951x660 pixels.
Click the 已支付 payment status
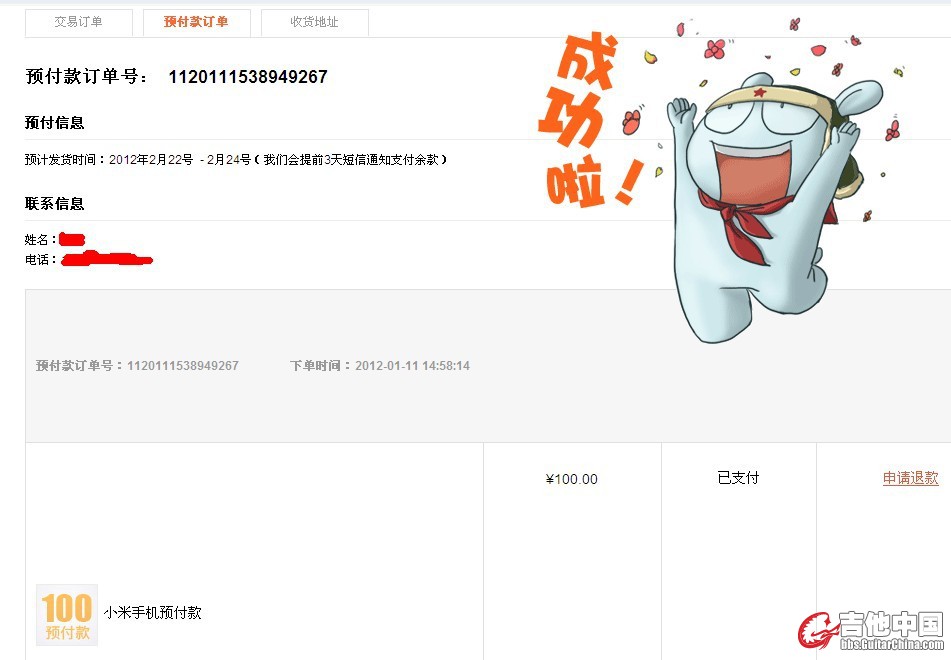[x=738, y=478]
